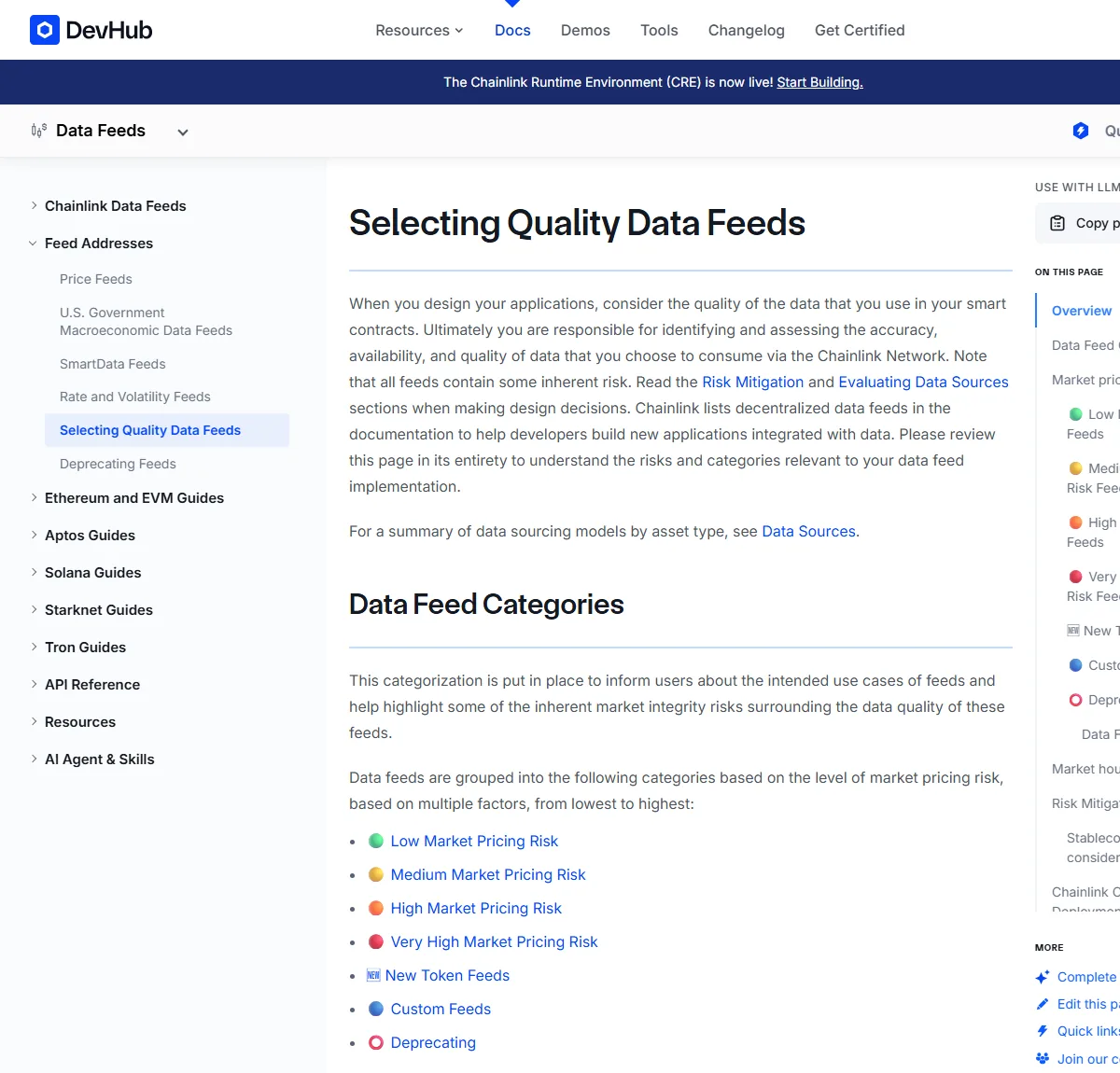Click the Start Building banner link

819,82
